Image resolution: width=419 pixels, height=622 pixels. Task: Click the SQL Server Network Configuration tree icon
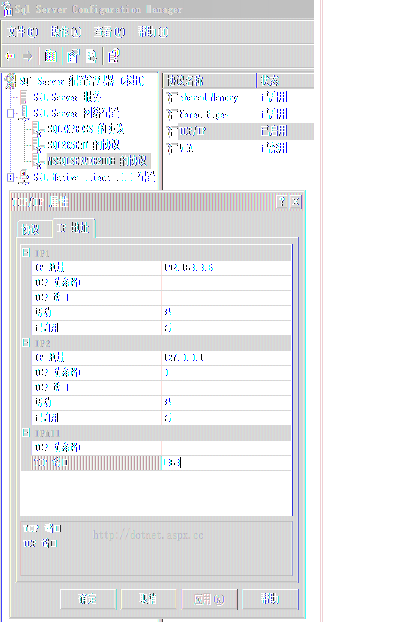(25, 113)
